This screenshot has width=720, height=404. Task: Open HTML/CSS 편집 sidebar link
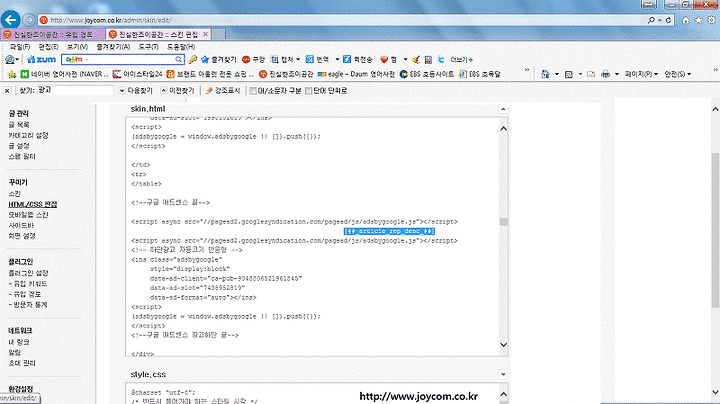pyautogui.click(x=33, y=204)
